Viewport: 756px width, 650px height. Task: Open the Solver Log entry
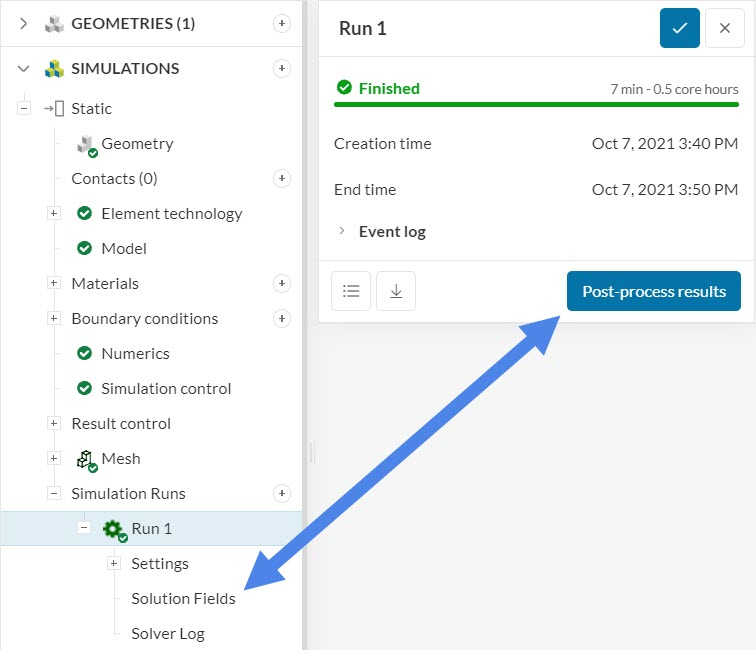[167, 634]
